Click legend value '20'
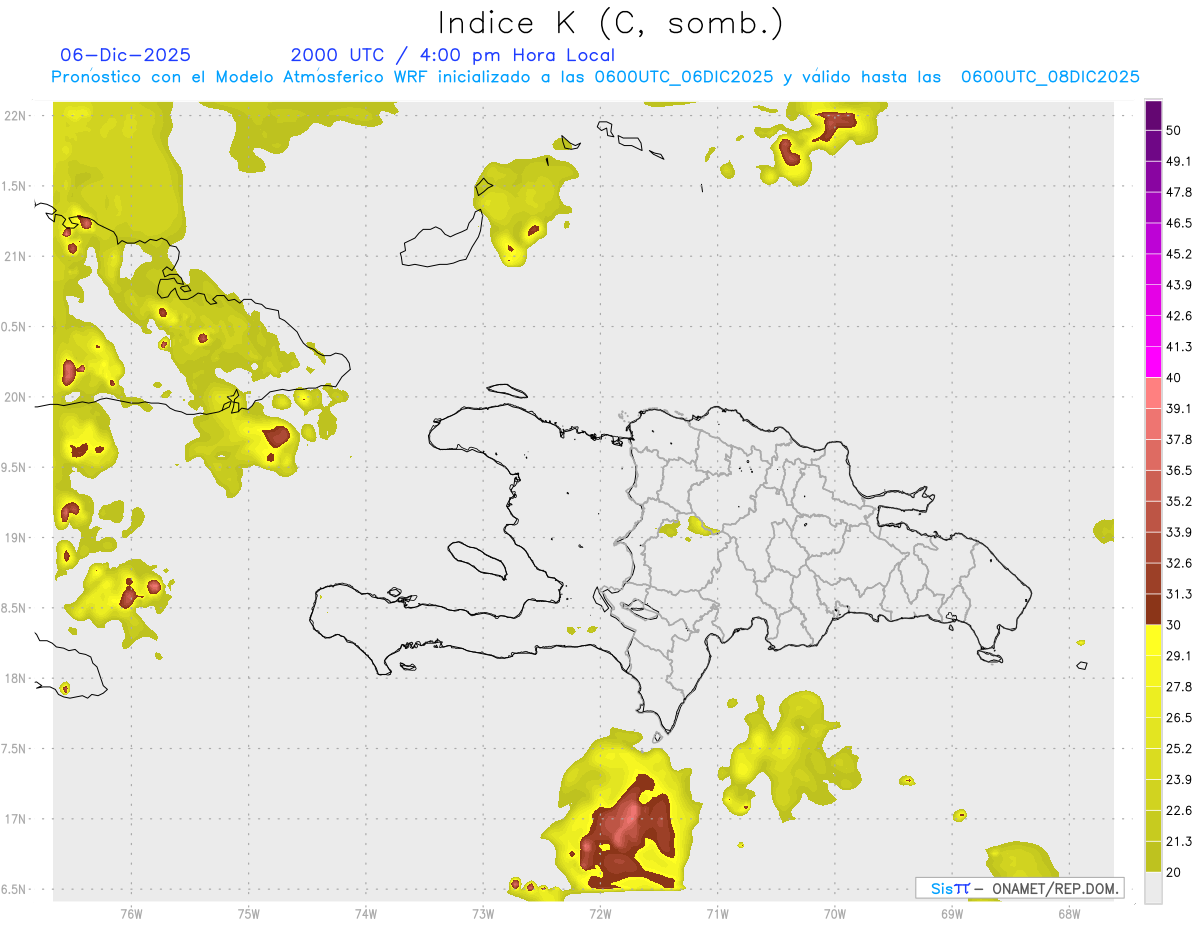1200x927 pixels. [1174, 872]
